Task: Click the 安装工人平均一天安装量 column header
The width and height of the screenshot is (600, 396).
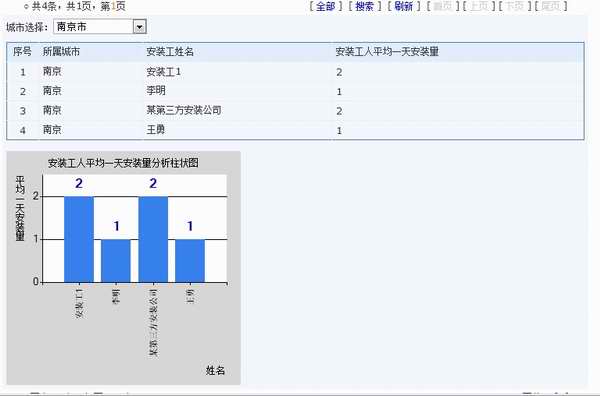Action: pos(387,52)
